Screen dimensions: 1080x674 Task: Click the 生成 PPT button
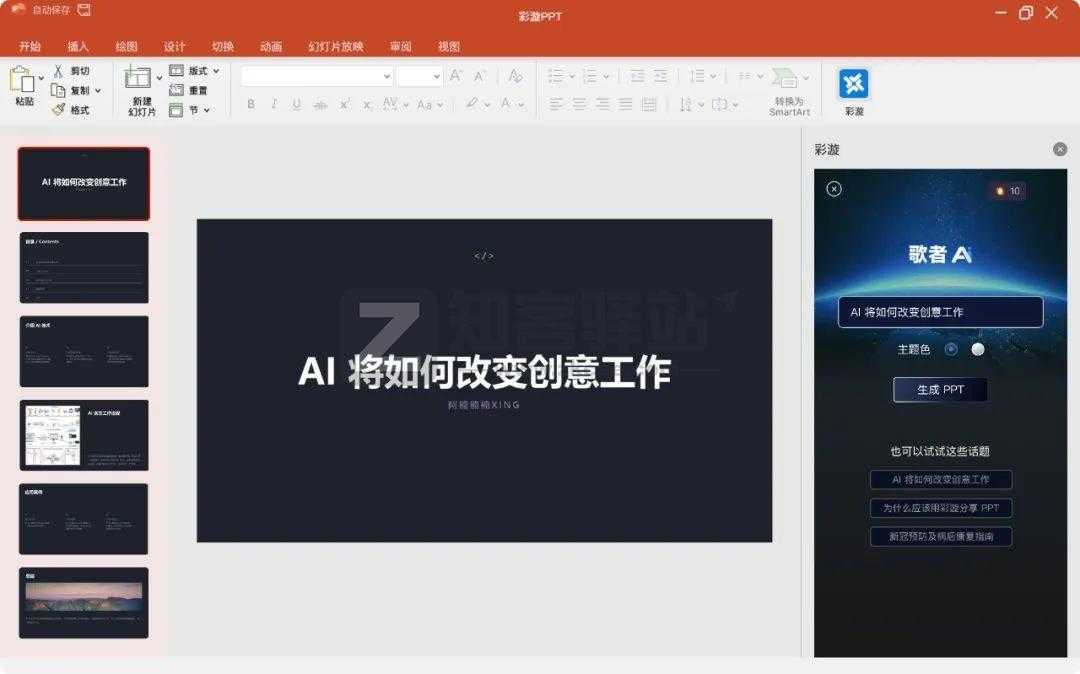click(939, 389)
